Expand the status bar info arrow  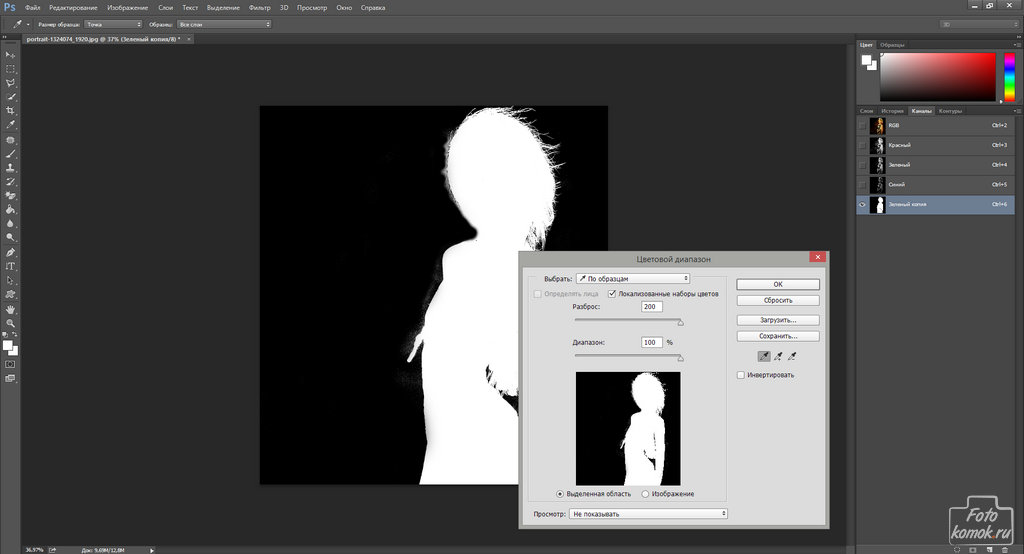pyautogui.click(x=152, y=550)
